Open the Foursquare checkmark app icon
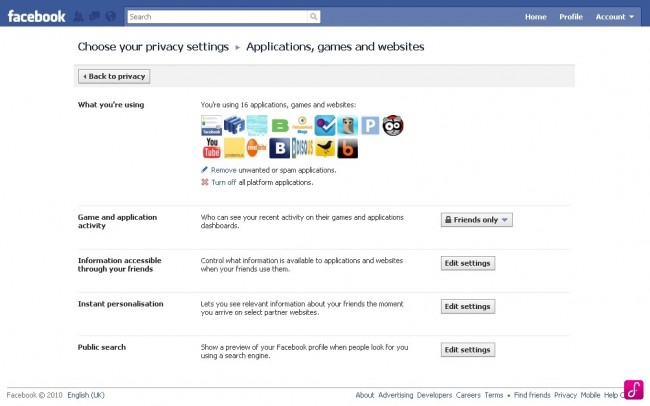This screenshot has height=406, width=650. pos(325,126)
